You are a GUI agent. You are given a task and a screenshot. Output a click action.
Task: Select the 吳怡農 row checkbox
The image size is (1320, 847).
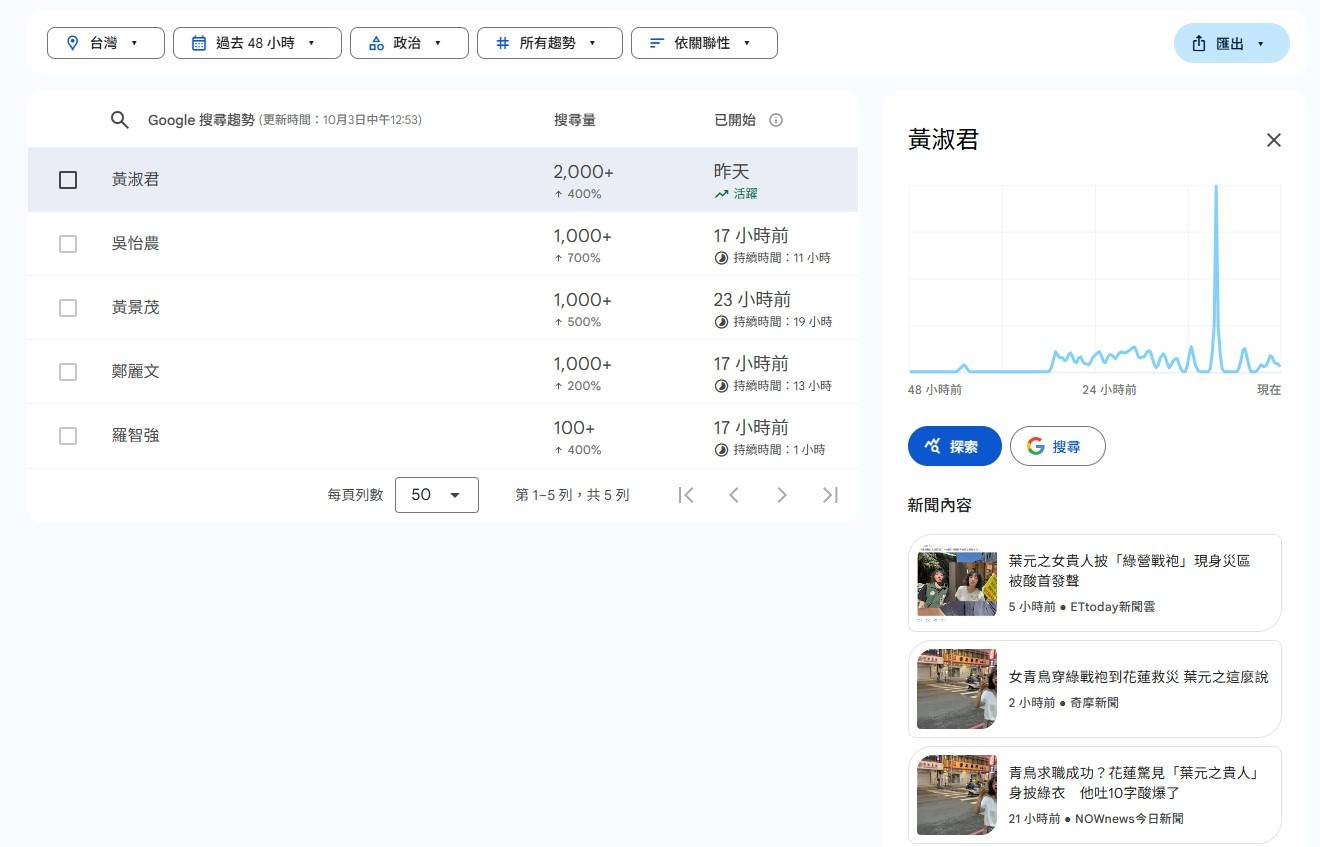point(68,244)
